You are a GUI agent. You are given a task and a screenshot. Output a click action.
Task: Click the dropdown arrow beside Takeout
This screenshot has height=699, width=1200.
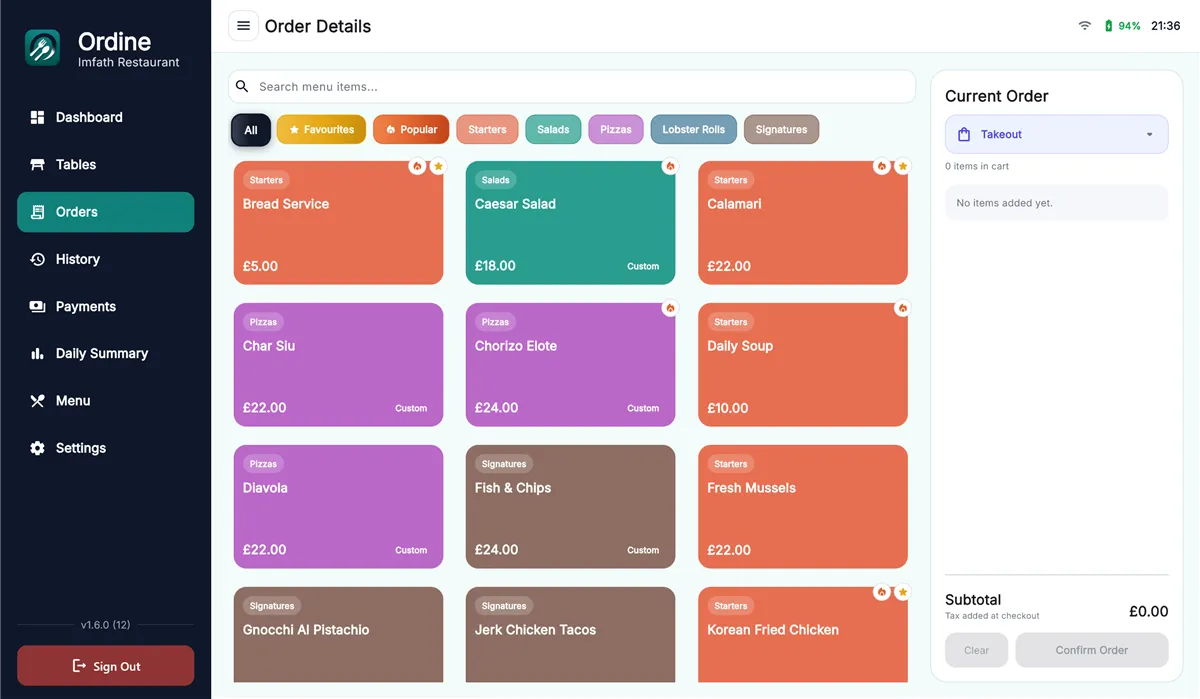tap(1149, 135)
